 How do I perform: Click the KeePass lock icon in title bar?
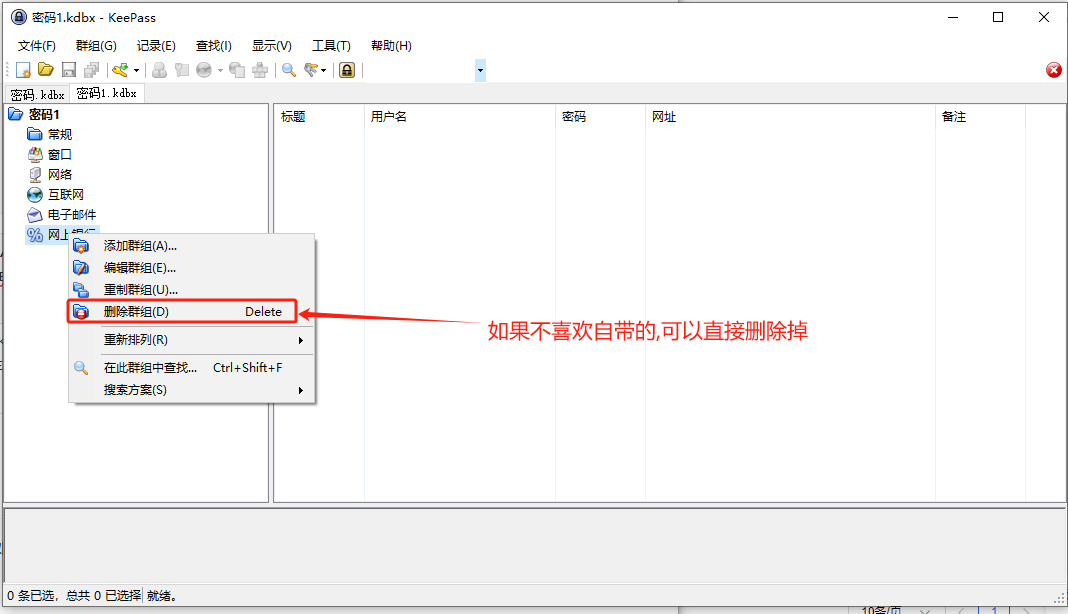pos(19,17)
